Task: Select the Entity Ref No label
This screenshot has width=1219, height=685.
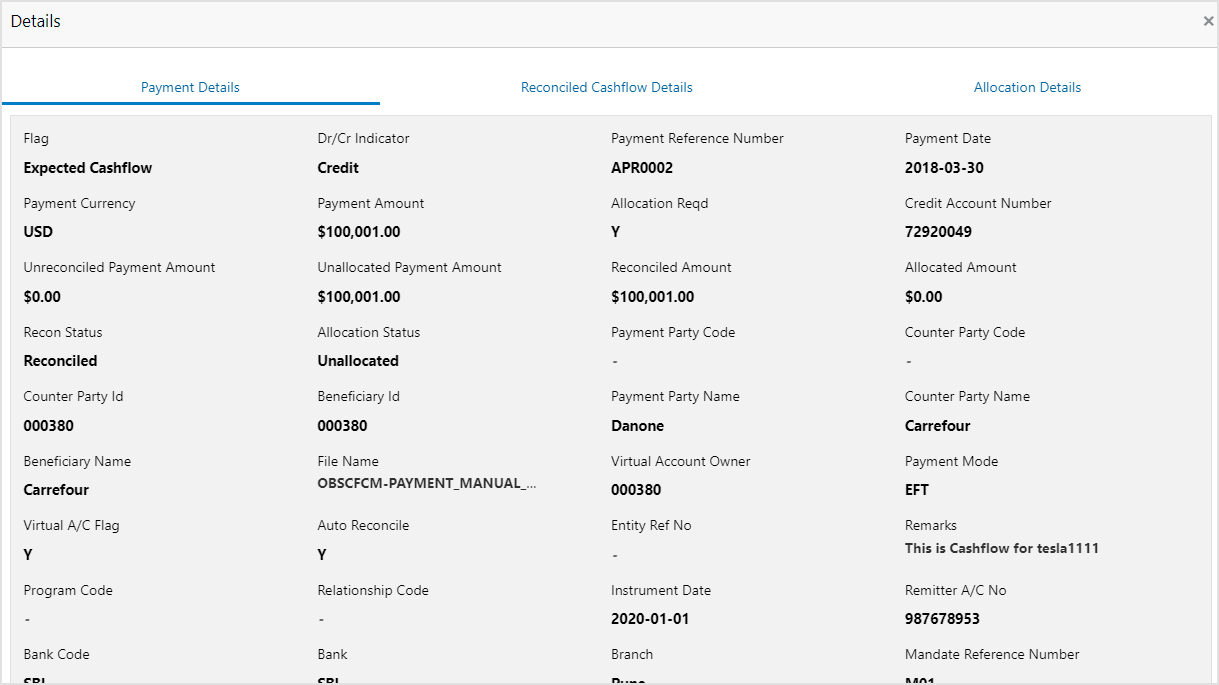Action: (651, 525)
